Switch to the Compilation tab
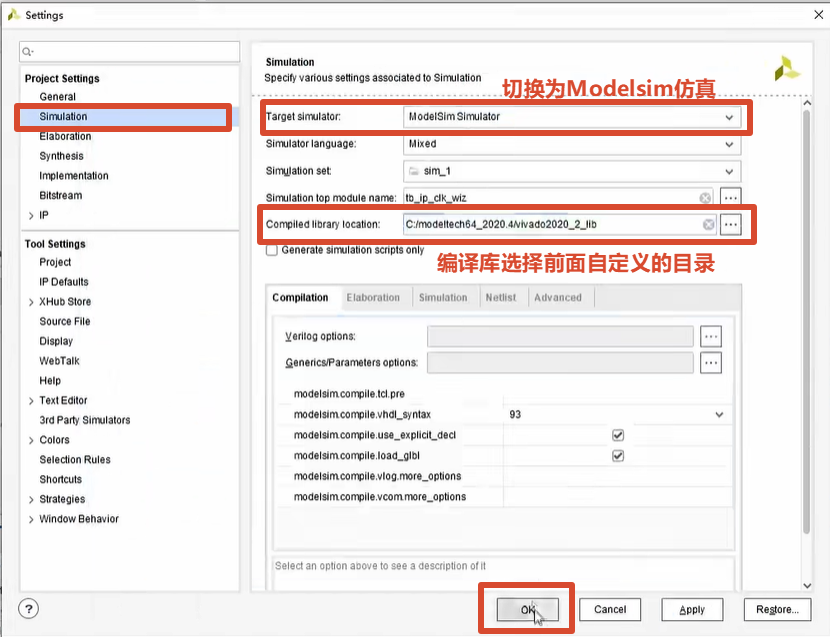This screenshot has height=637, width=830. [300, 298]
